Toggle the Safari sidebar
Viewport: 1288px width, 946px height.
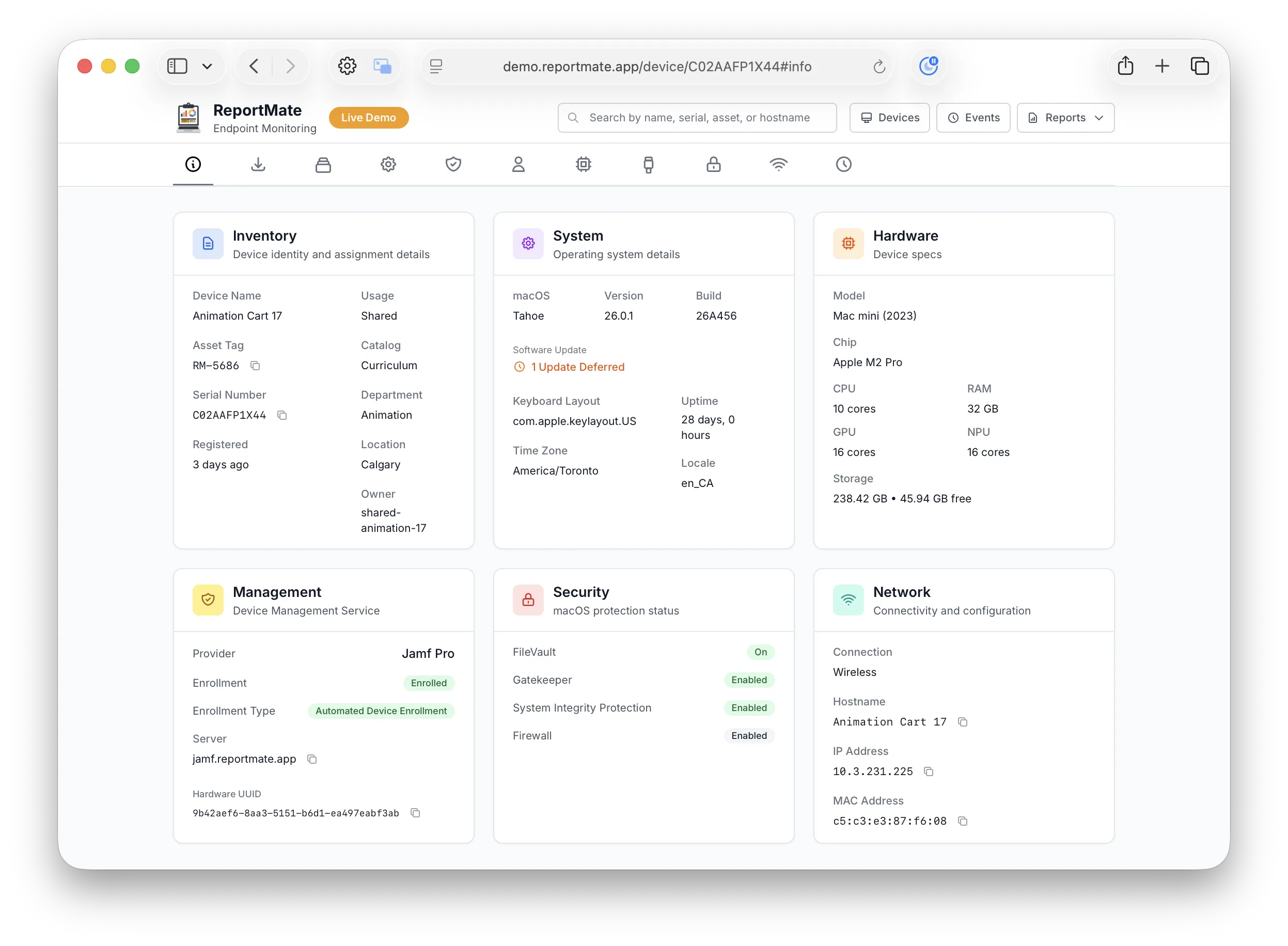177,67
